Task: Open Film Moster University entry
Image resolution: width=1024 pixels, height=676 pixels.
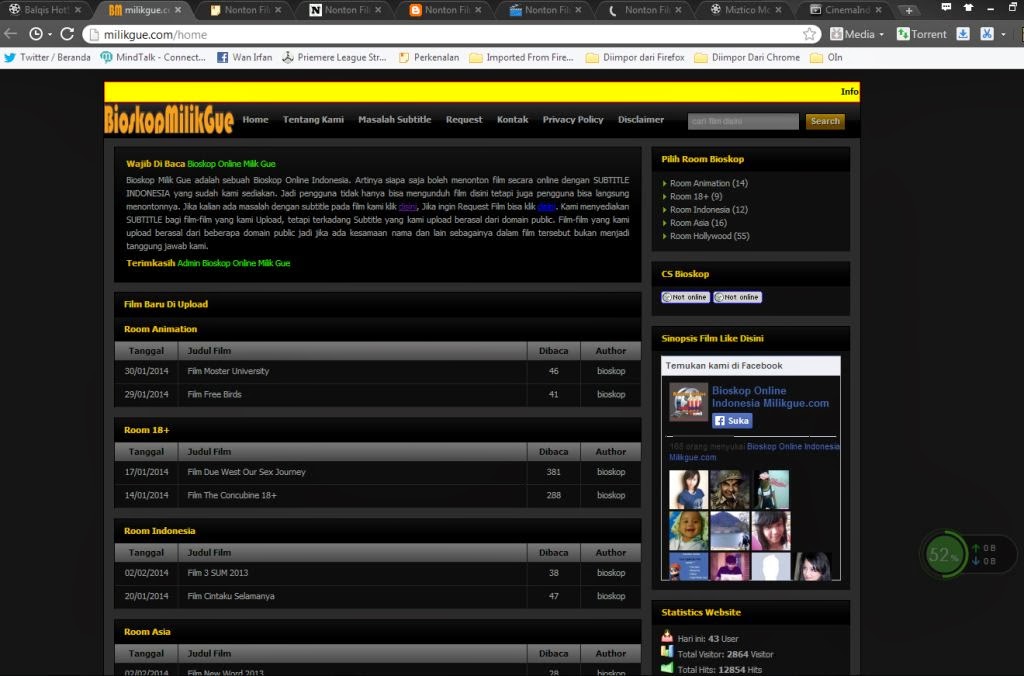Action: 228,371
